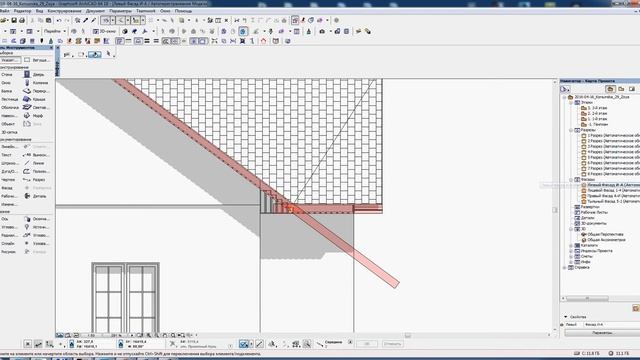Pick up parameters with eyedropper icon
Screen dimensions: 640x360
pyautogui.click(x=85, y=20)
